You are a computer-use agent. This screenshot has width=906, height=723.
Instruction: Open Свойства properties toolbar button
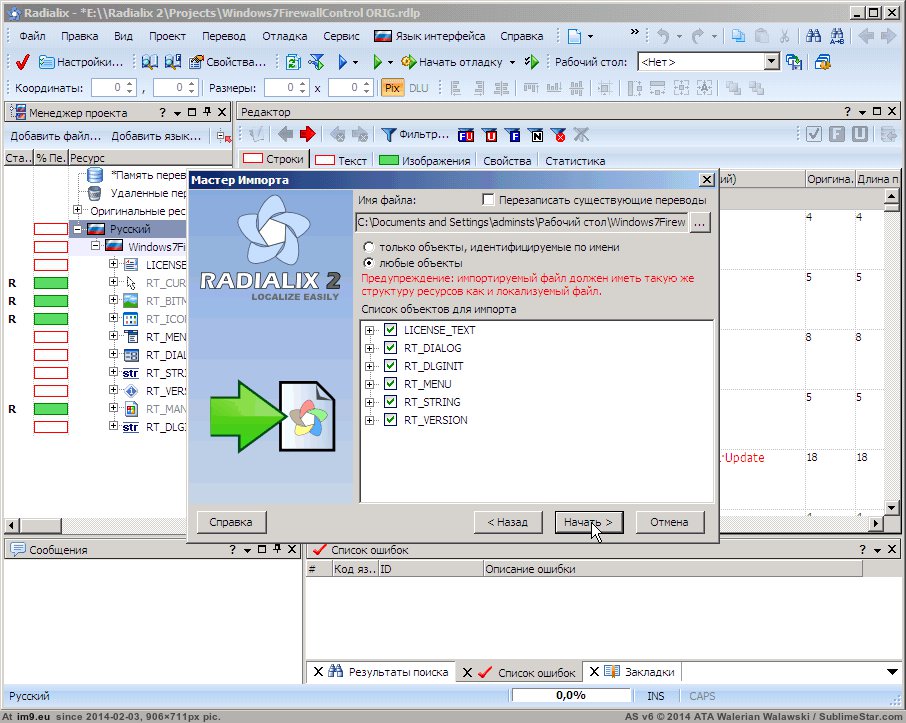(228, 62)
